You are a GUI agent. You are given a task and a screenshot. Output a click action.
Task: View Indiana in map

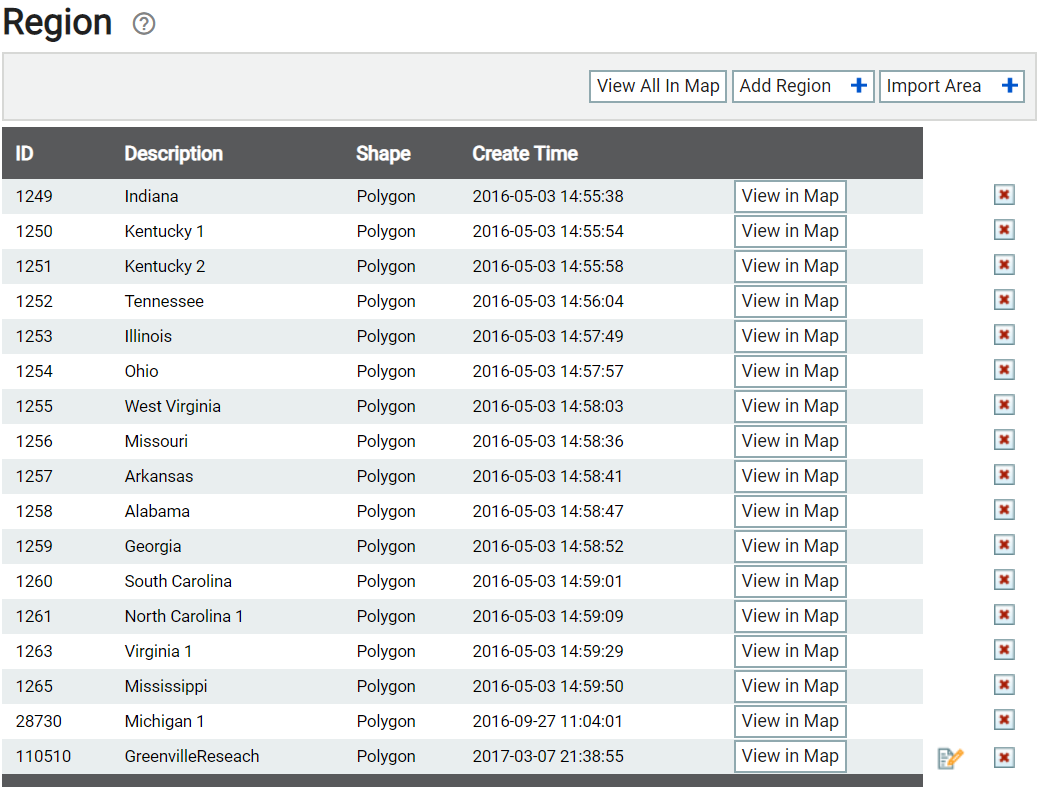point(790,196)
